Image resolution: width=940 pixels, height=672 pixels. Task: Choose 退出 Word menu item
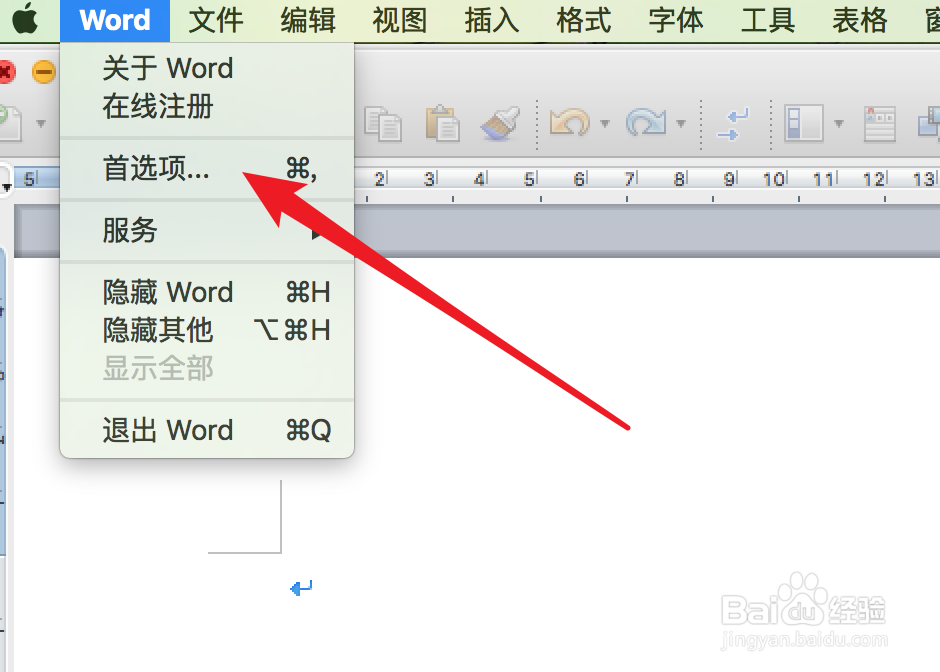coord(207,430)
